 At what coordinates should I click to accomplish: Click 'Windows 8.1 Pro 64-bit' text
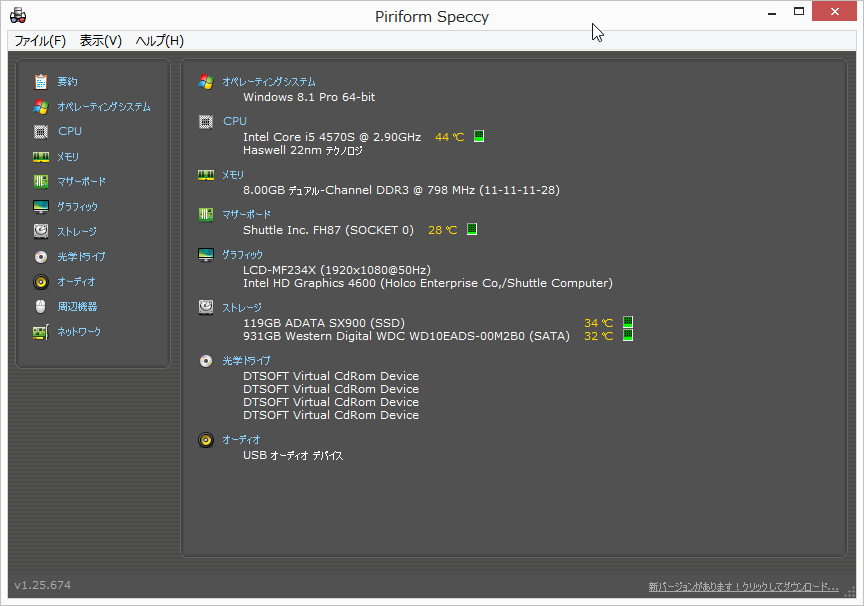pyautogui.click(x=309, y=98)
